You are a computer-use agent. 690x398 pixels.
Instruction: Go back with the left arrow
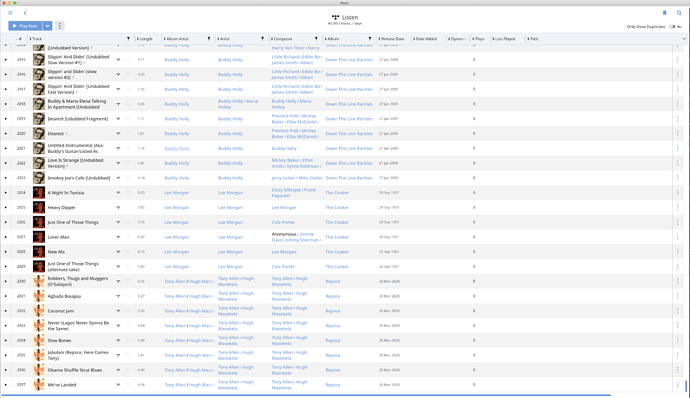pos(25,13)
